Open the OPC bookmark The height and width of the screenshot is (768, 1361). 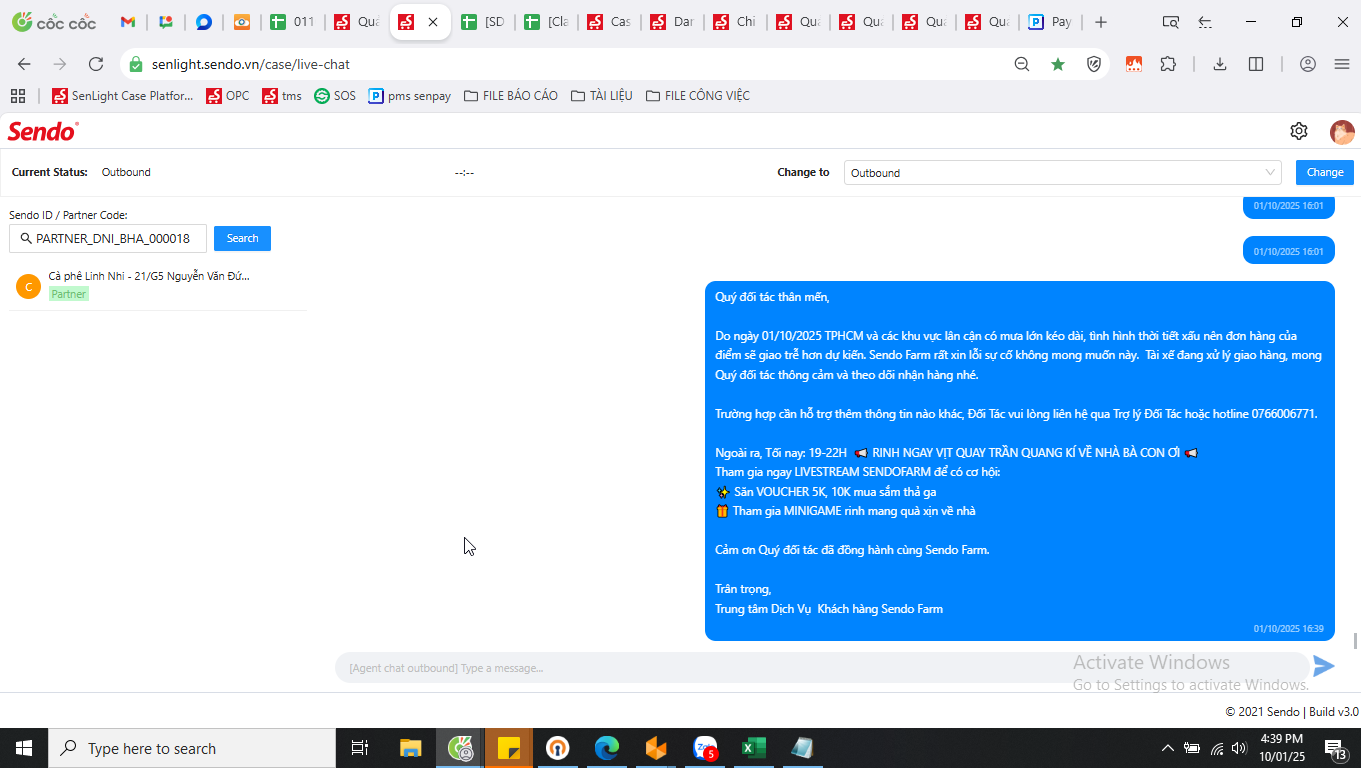tap(228, 96)
